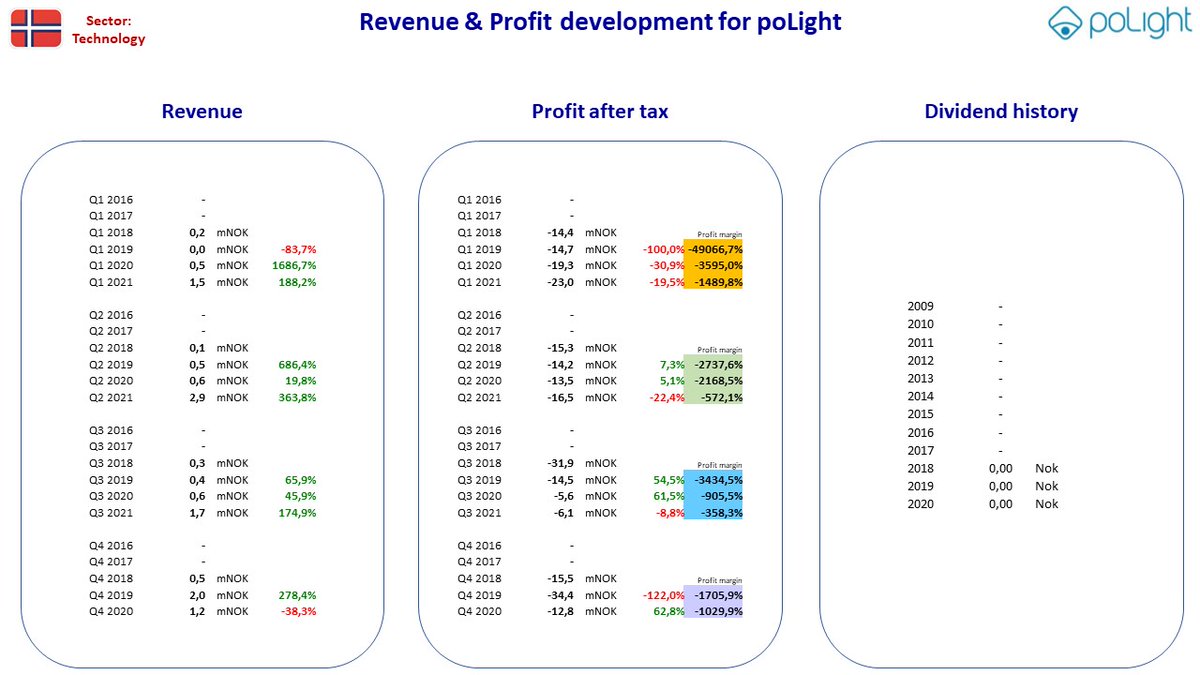Click the 'Revenue' section heading

[202, 111]
